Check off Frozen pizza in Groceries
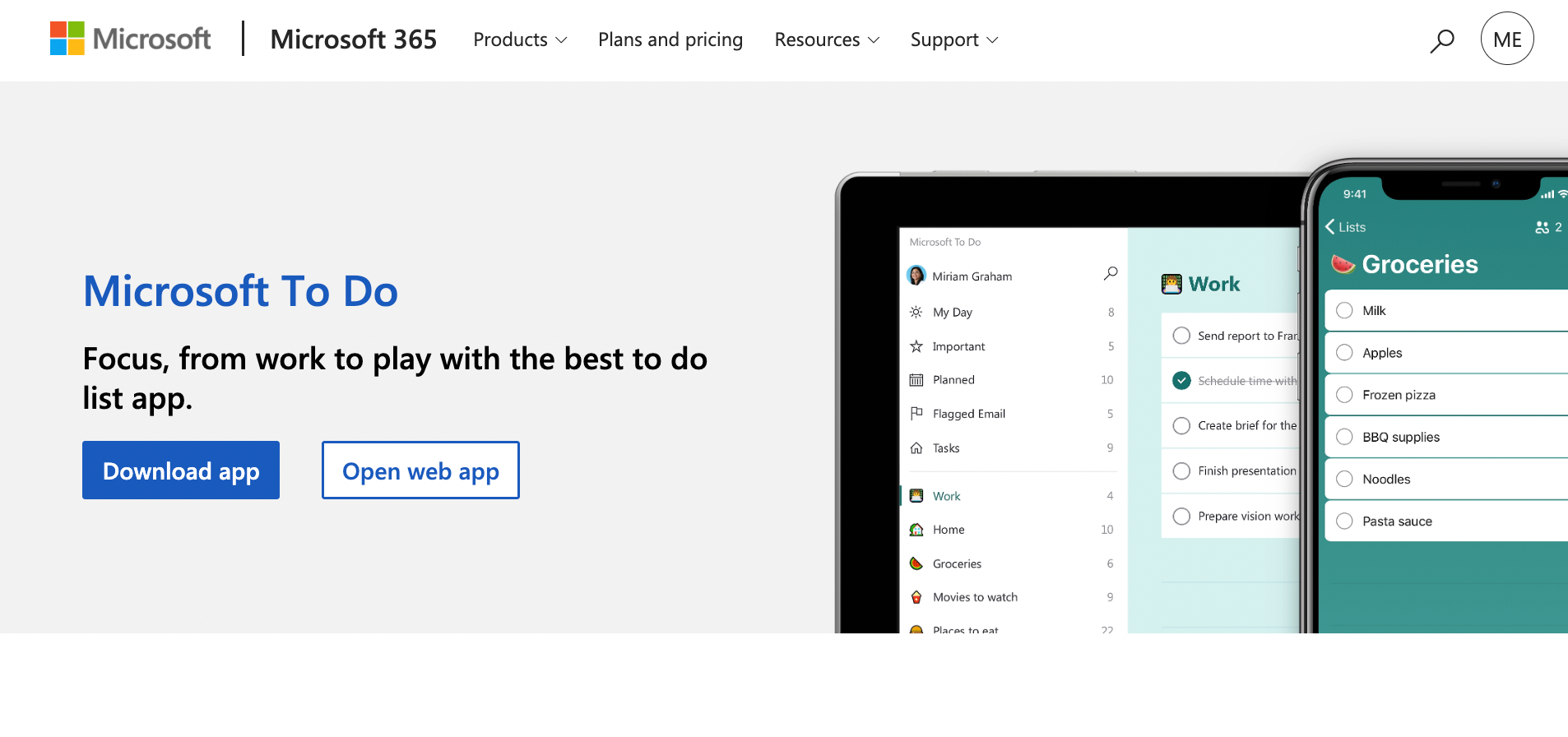This screenshot has width=1568, height=737. coord(1344,395)
